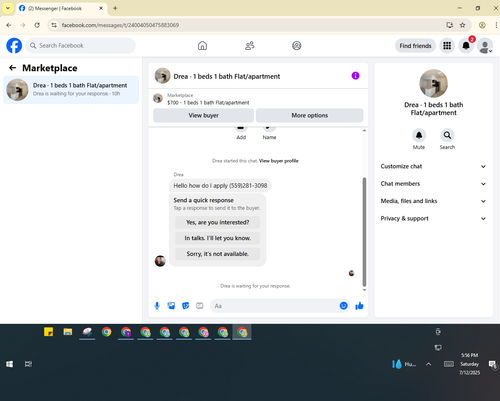The width and height of the screenshot is (500, 401).
Task: Click the Home icon in top navigation
Action: point(202,46)
